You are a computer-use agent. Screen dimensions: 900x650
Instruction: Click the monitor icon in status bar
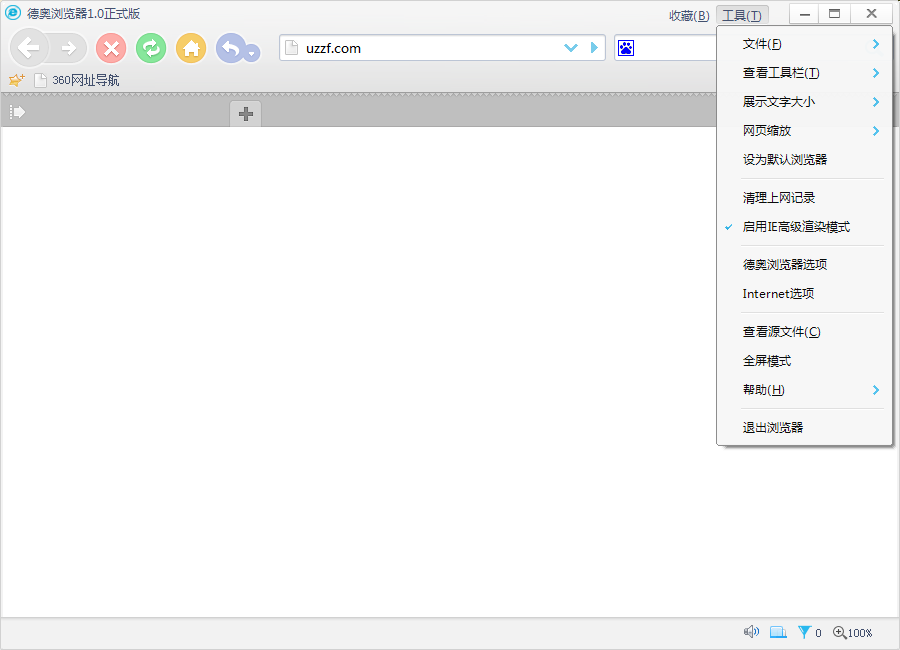click(778, 632)
